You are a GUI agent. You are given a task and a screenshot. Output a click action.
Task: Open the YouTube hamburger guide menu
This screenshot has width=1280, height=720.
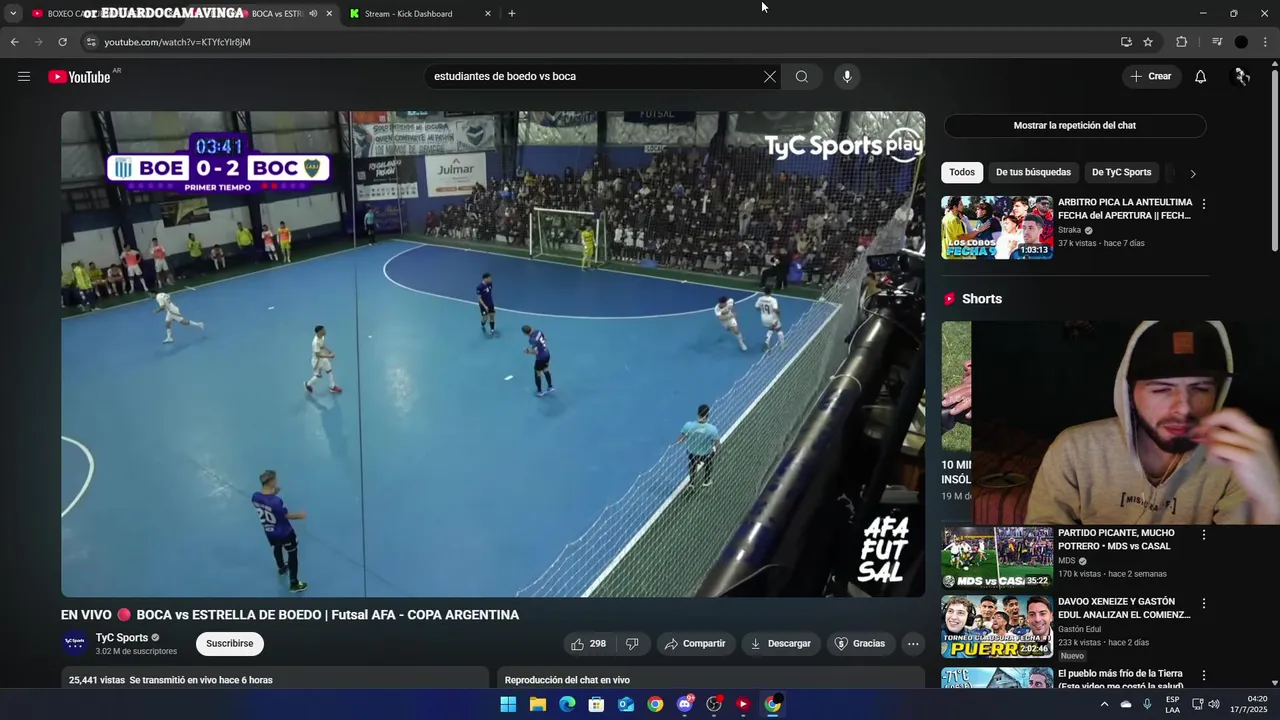(24, 76)
